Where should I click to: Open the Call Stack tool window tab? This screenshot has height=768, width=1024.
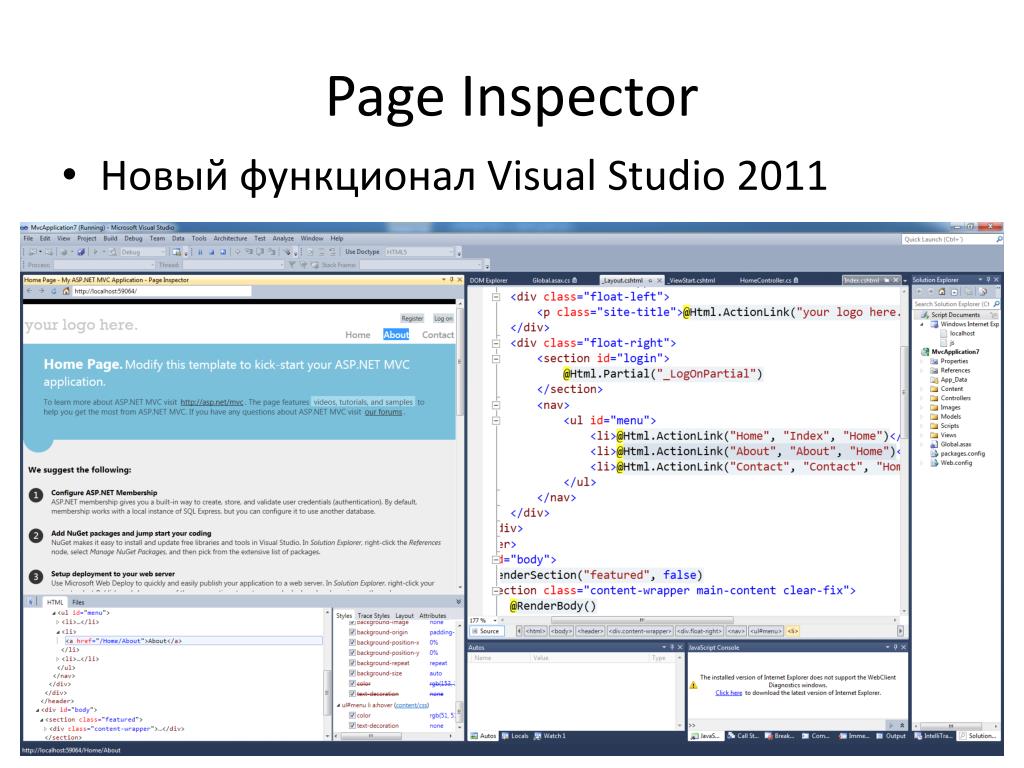tap(743, 736)
